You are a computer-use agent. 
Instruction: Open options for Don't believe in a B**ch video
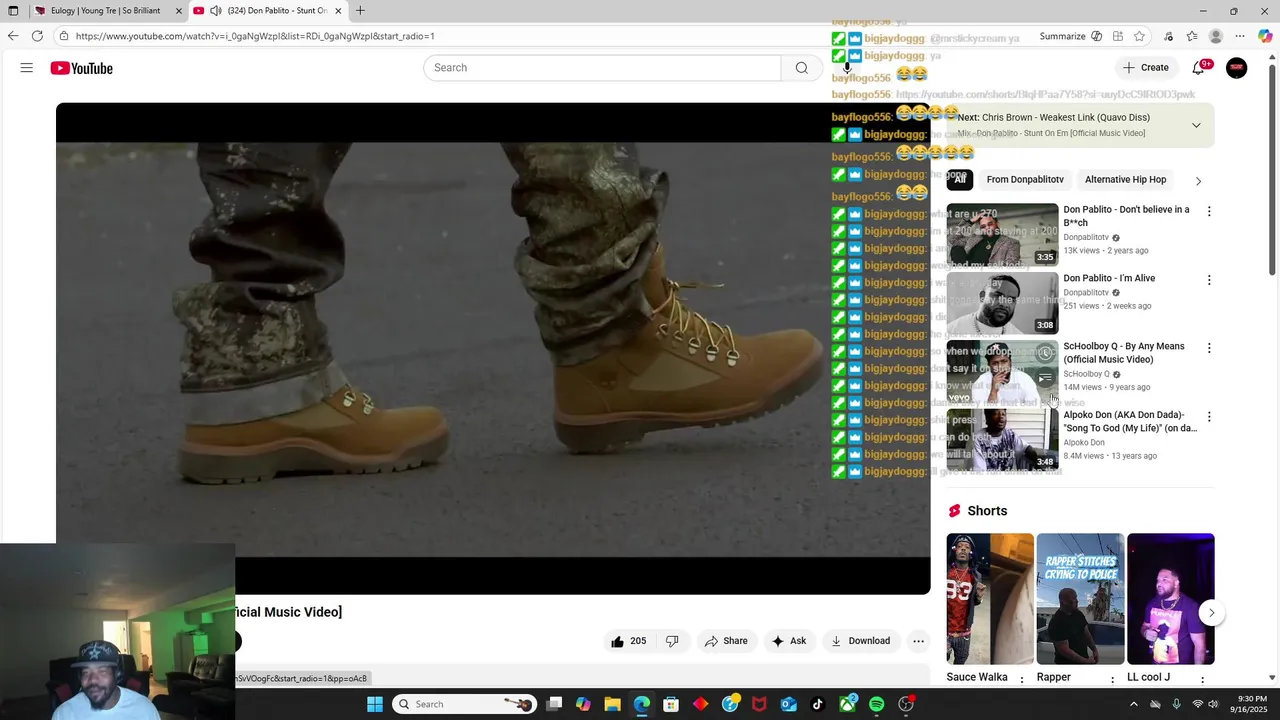pyautogui.click(x=1209, y=212)
